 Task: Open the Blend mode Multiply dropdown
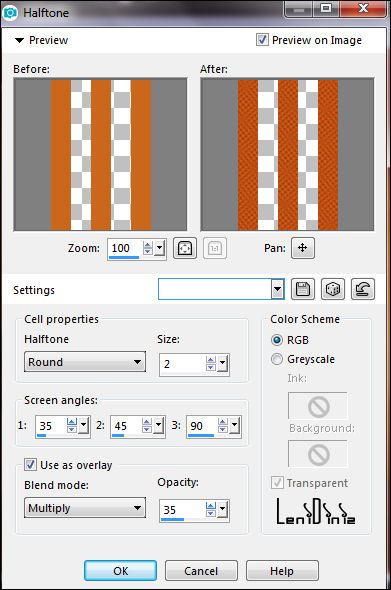tap(85, 508)
